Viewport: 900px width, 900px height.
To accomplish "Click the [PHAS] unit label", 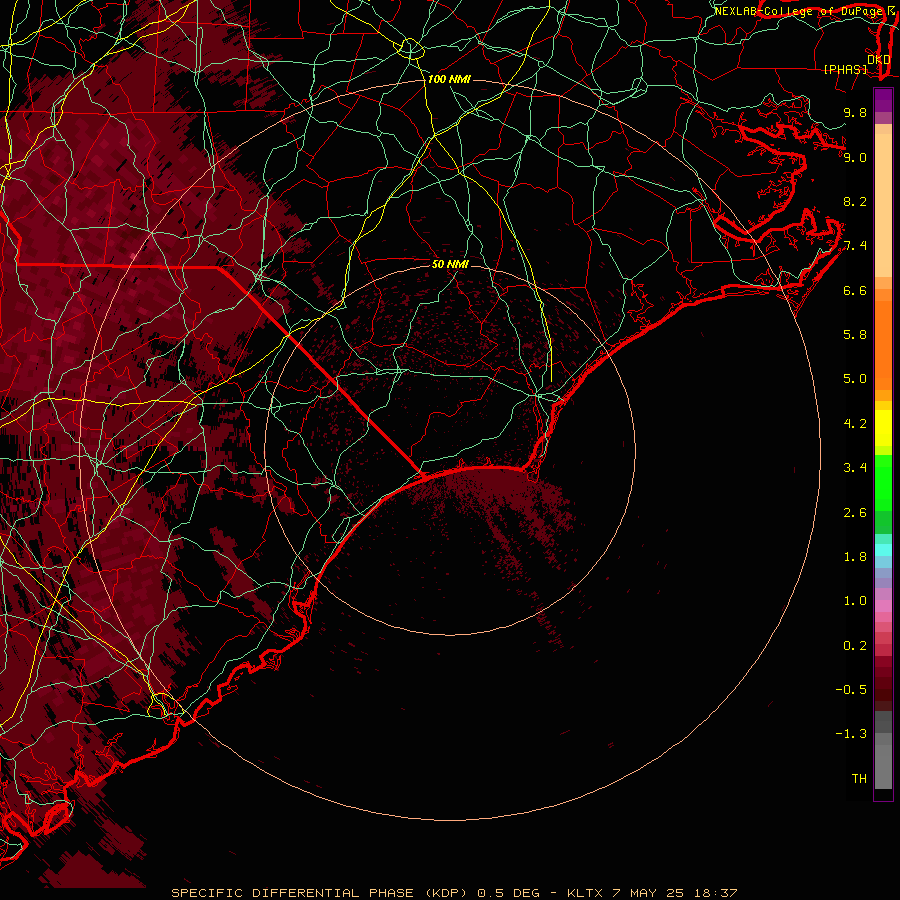I will point(845,69).
